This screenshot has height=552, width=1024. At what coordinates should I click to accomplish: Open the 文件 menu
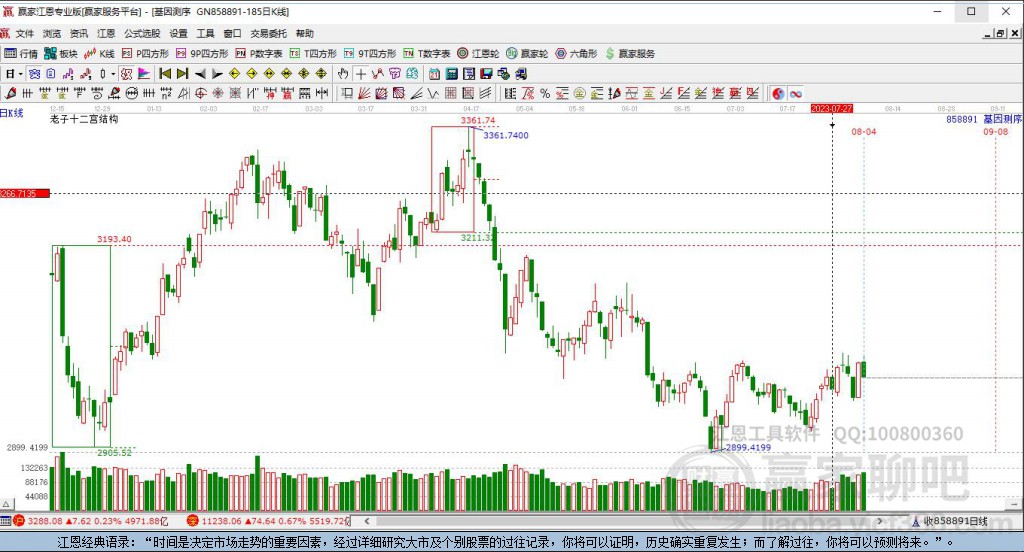(24, 33)
